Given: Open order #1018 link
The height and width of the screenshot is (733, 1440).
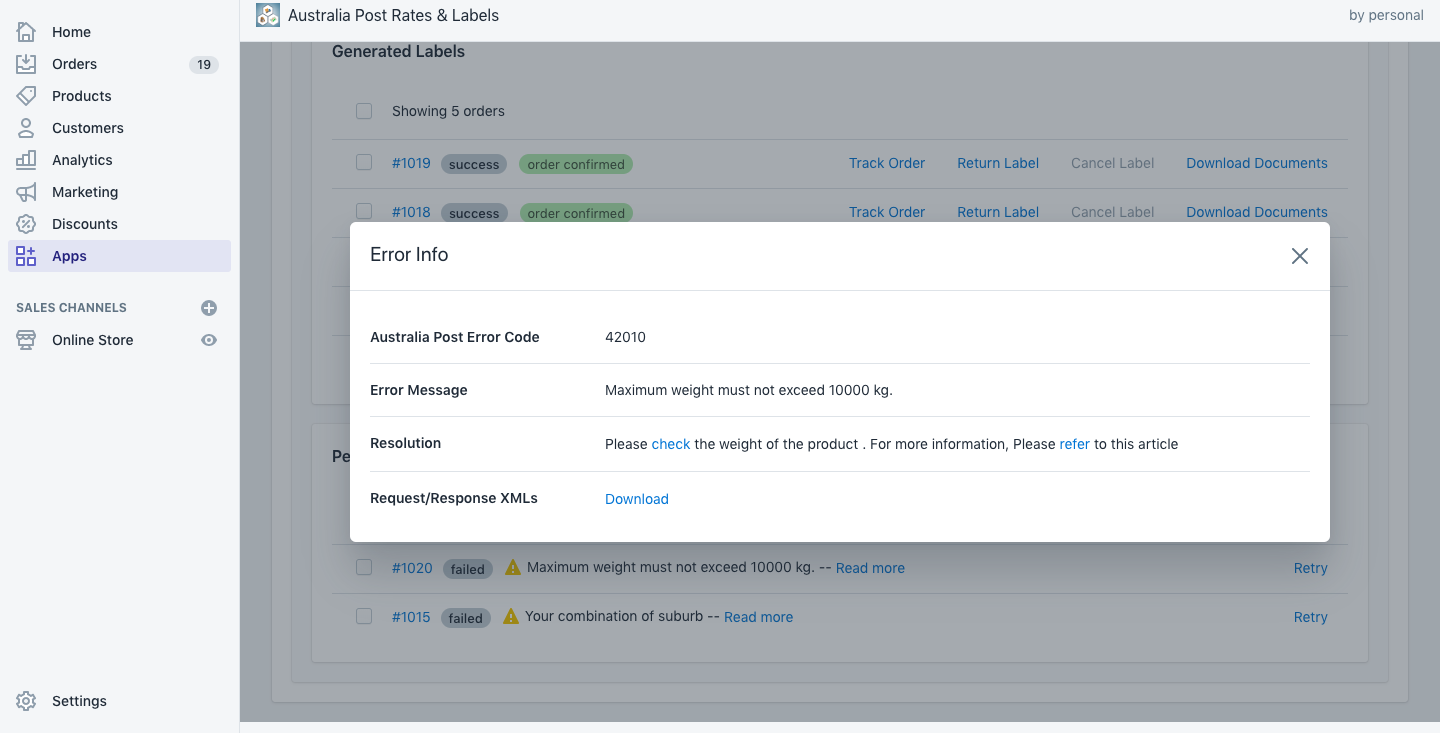Looking at the screenshot, I should pos(411,212).
